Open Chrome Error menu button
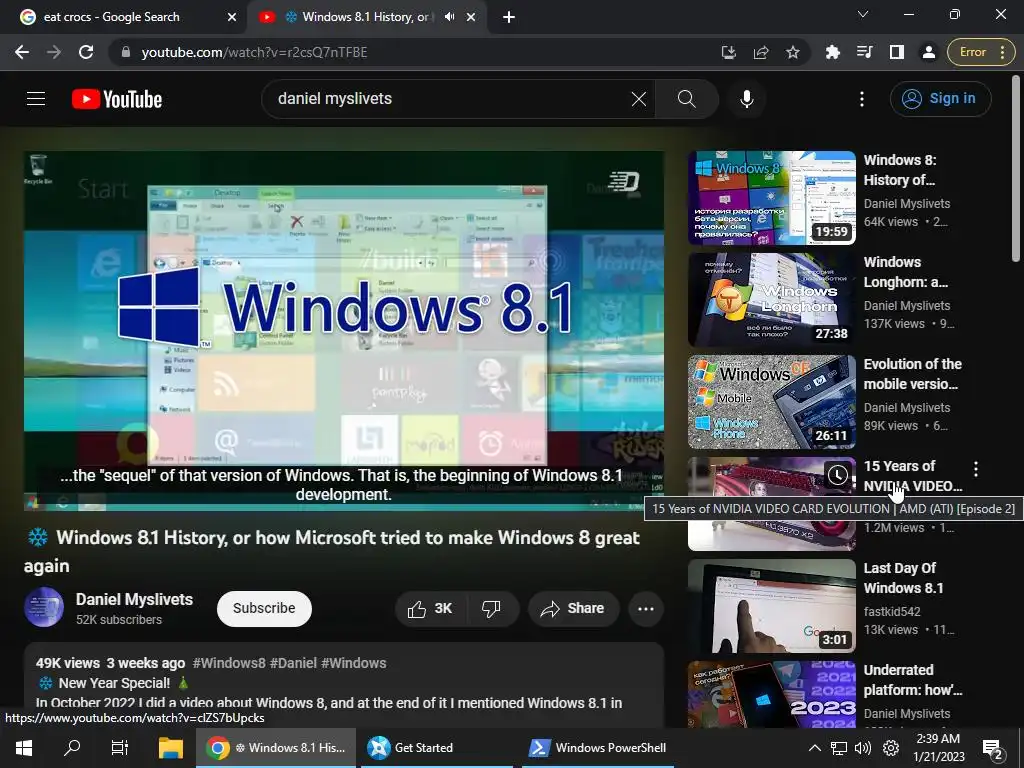1024x768 pixels. 982,52
